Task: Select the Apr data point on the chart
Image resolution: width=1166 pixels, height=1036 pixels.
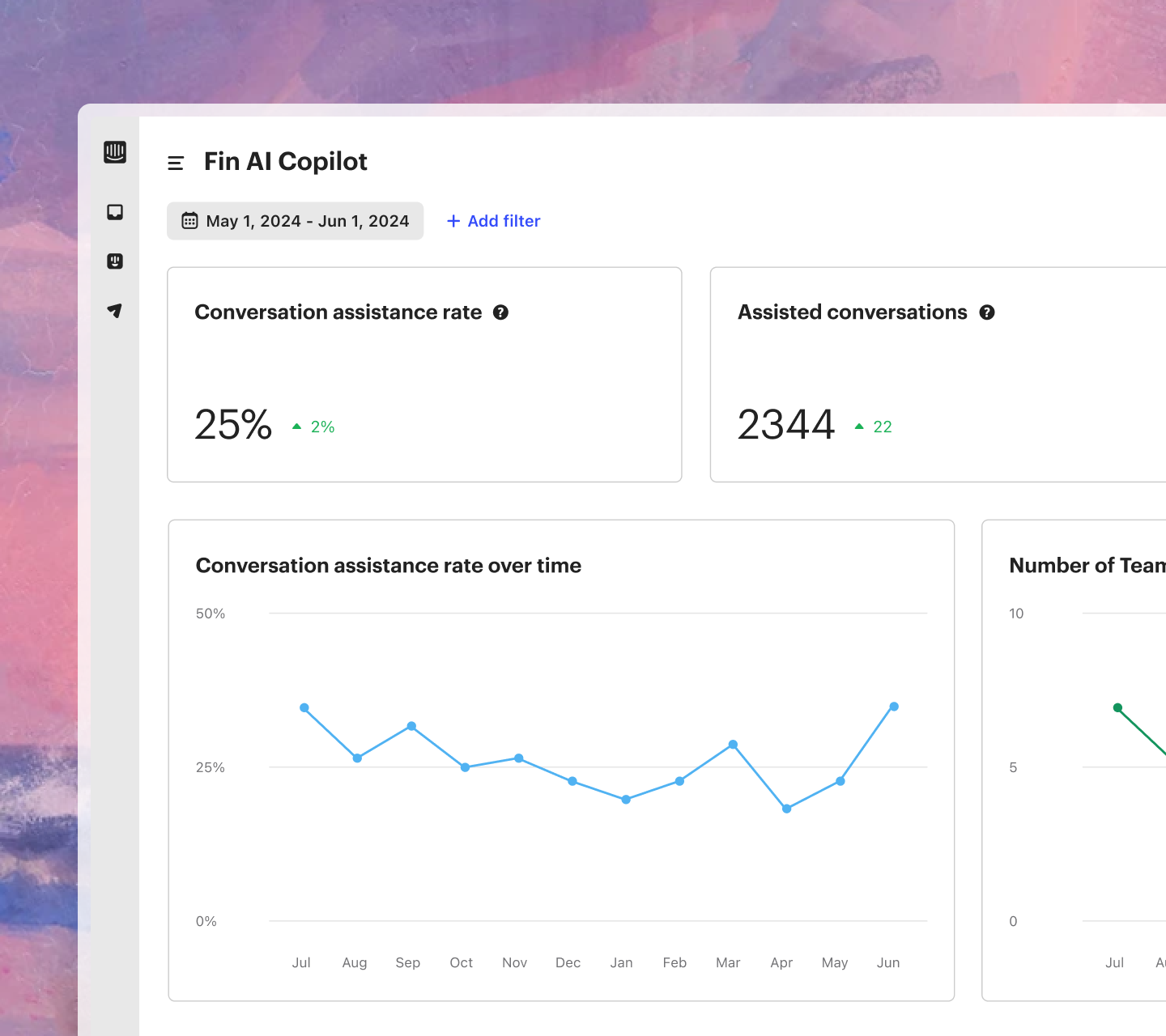Action: (787, 809)
